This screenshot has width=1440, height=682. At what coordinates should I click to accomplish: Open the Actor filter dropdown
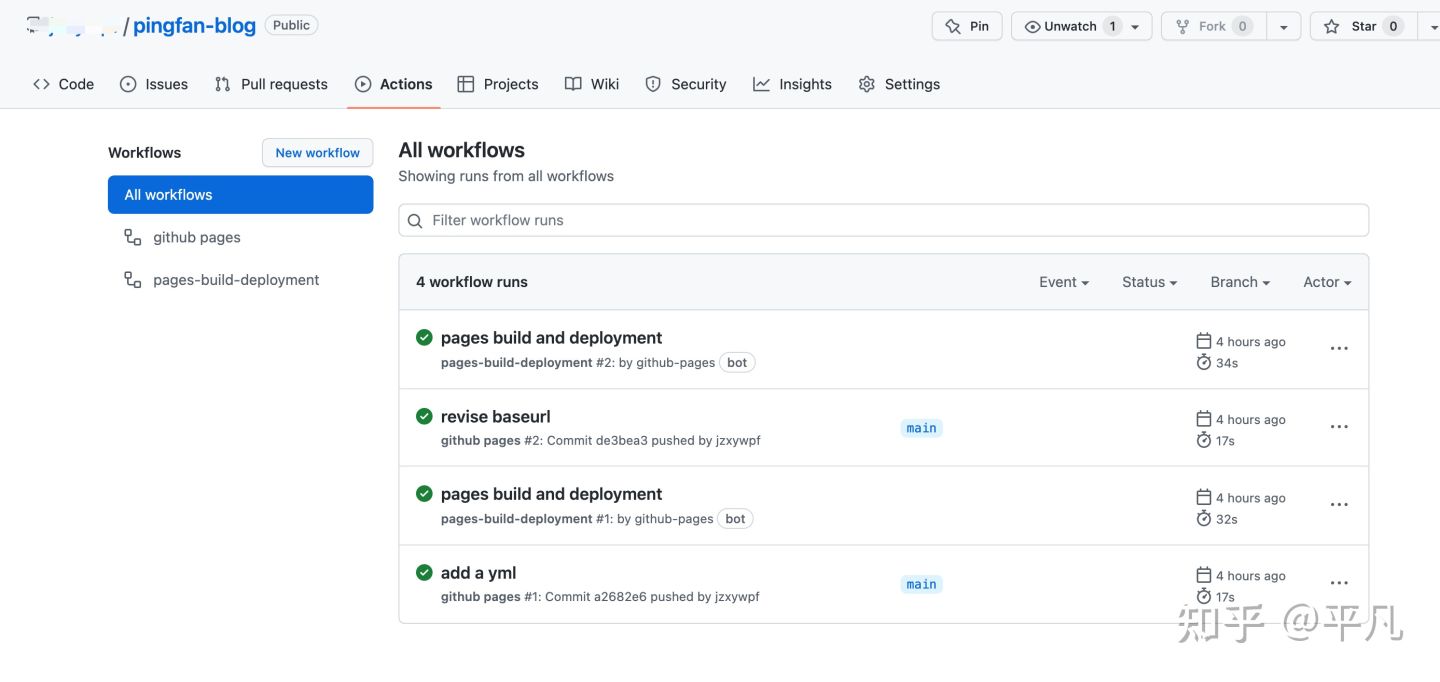[1327, 282]
